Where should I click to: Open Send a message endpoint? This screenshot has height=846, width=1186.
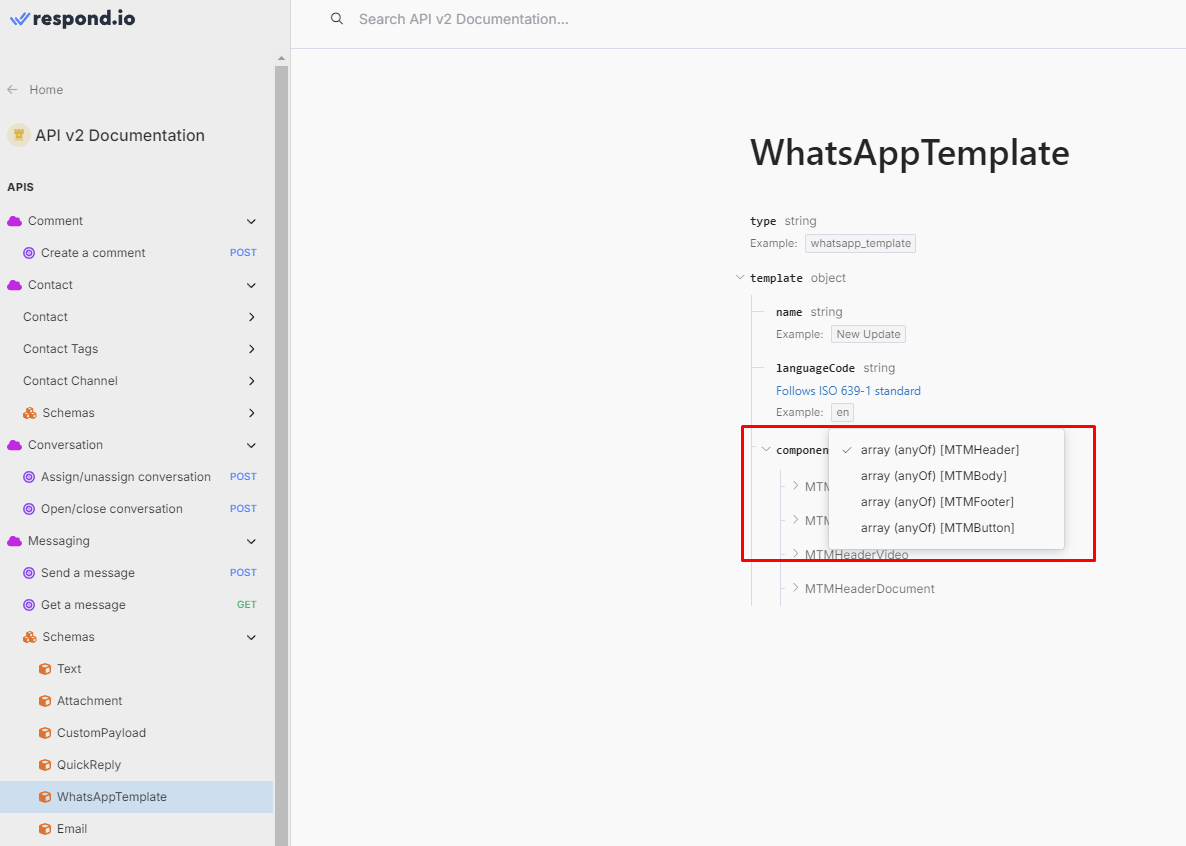(x=88, y=573)
